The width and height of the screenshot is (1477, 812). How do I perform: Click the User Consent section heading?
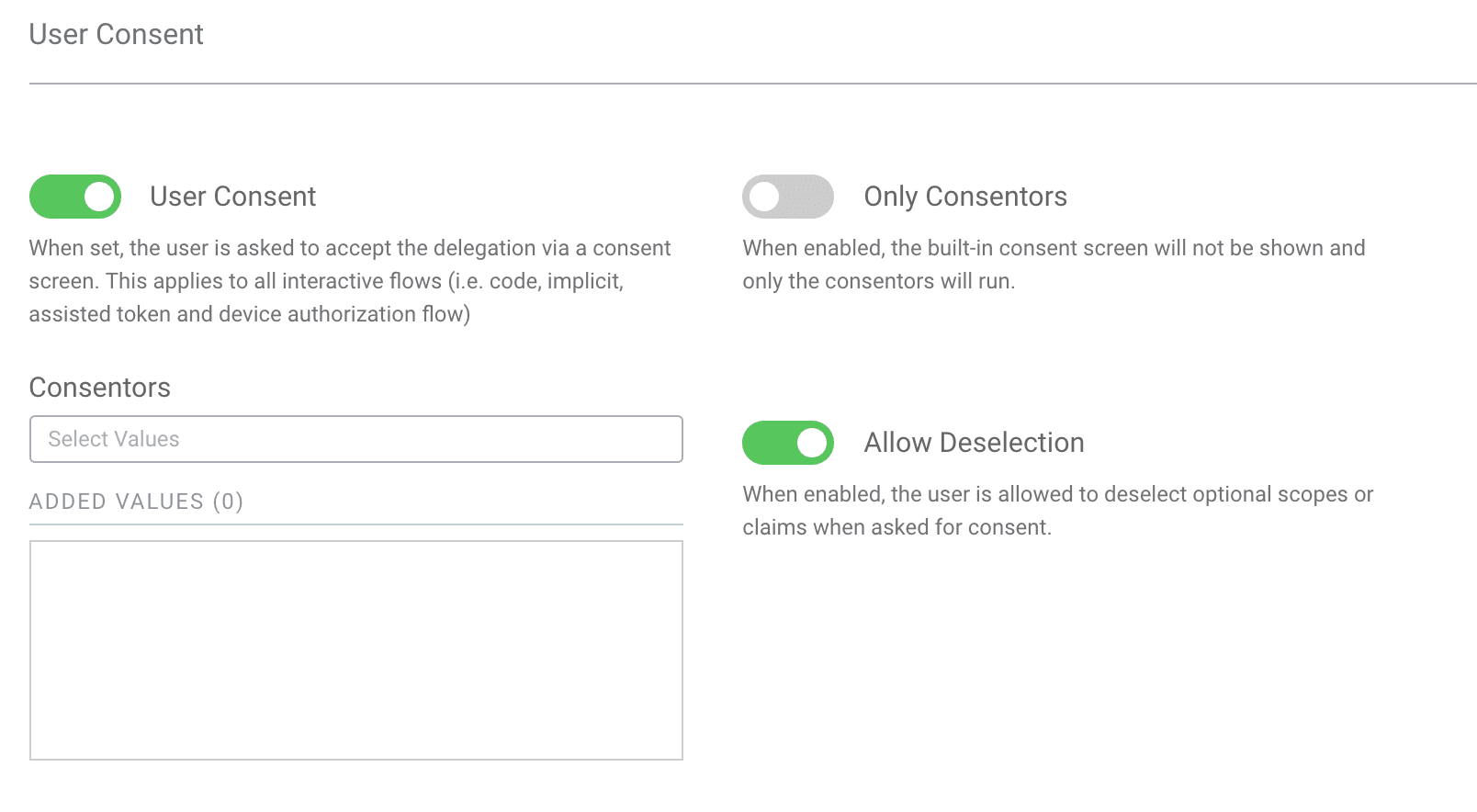(x=117, y=34)
